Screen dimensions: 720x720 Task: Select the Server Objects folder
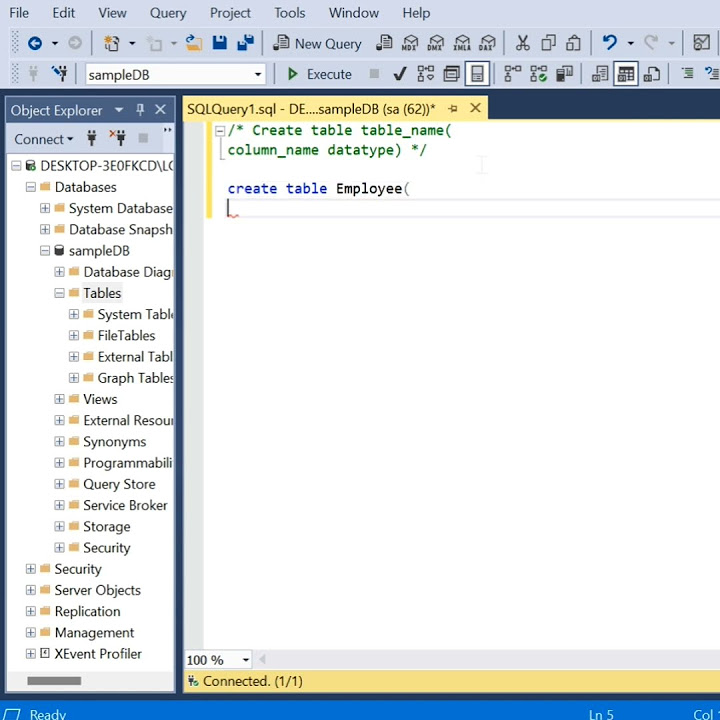[97, 590]
